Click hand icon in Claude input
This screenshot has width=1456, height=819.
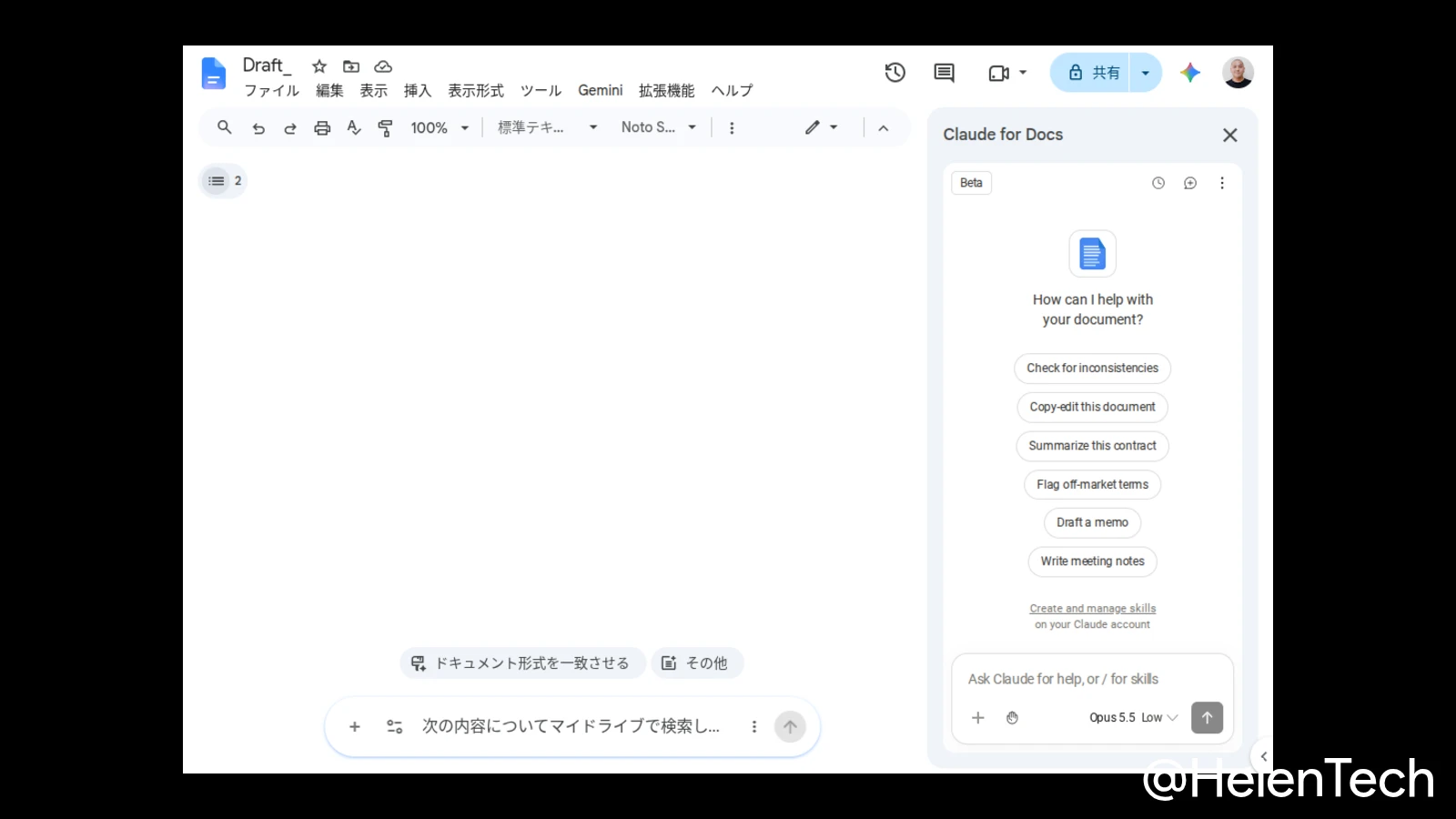pos(1012,718)
